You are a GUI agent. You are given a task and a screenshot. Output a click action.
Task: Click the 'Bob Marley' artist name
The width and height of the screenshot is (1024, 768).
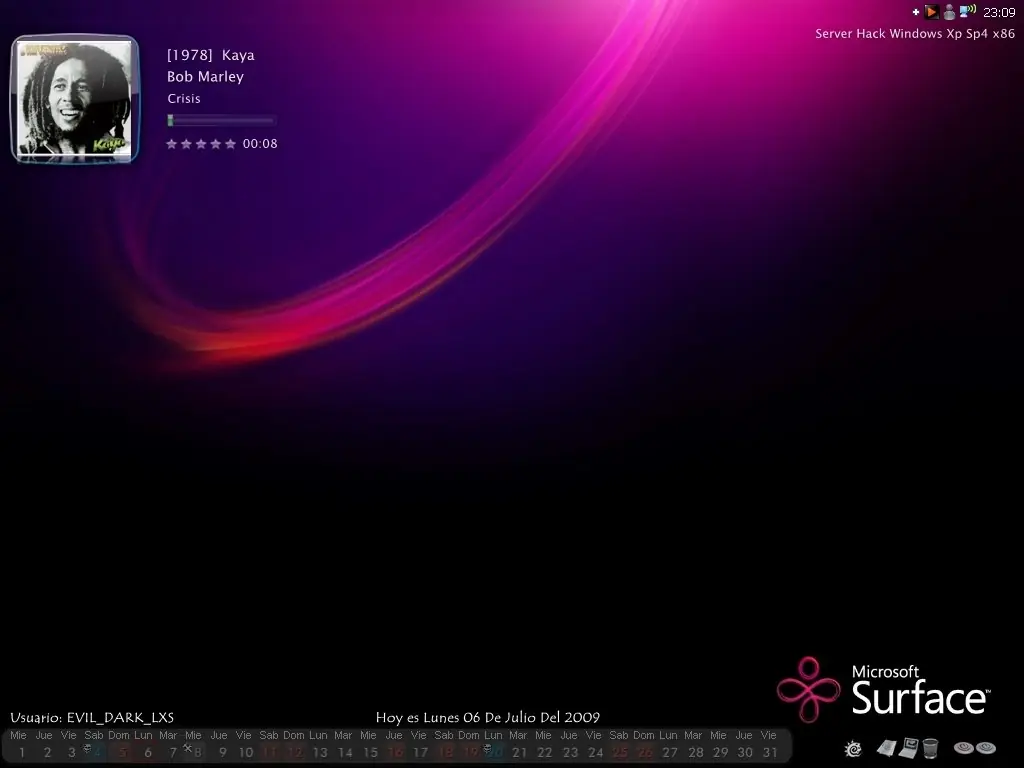205,76
